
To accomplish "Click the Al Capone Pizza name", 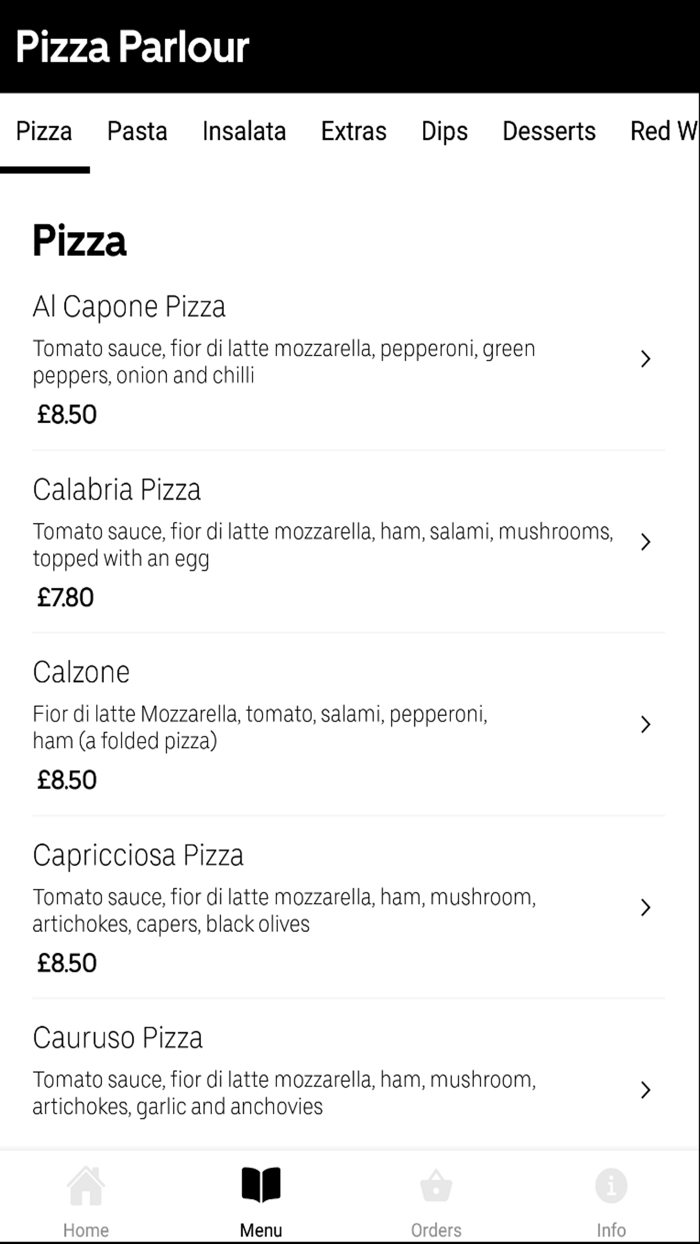I will (130, 307).
